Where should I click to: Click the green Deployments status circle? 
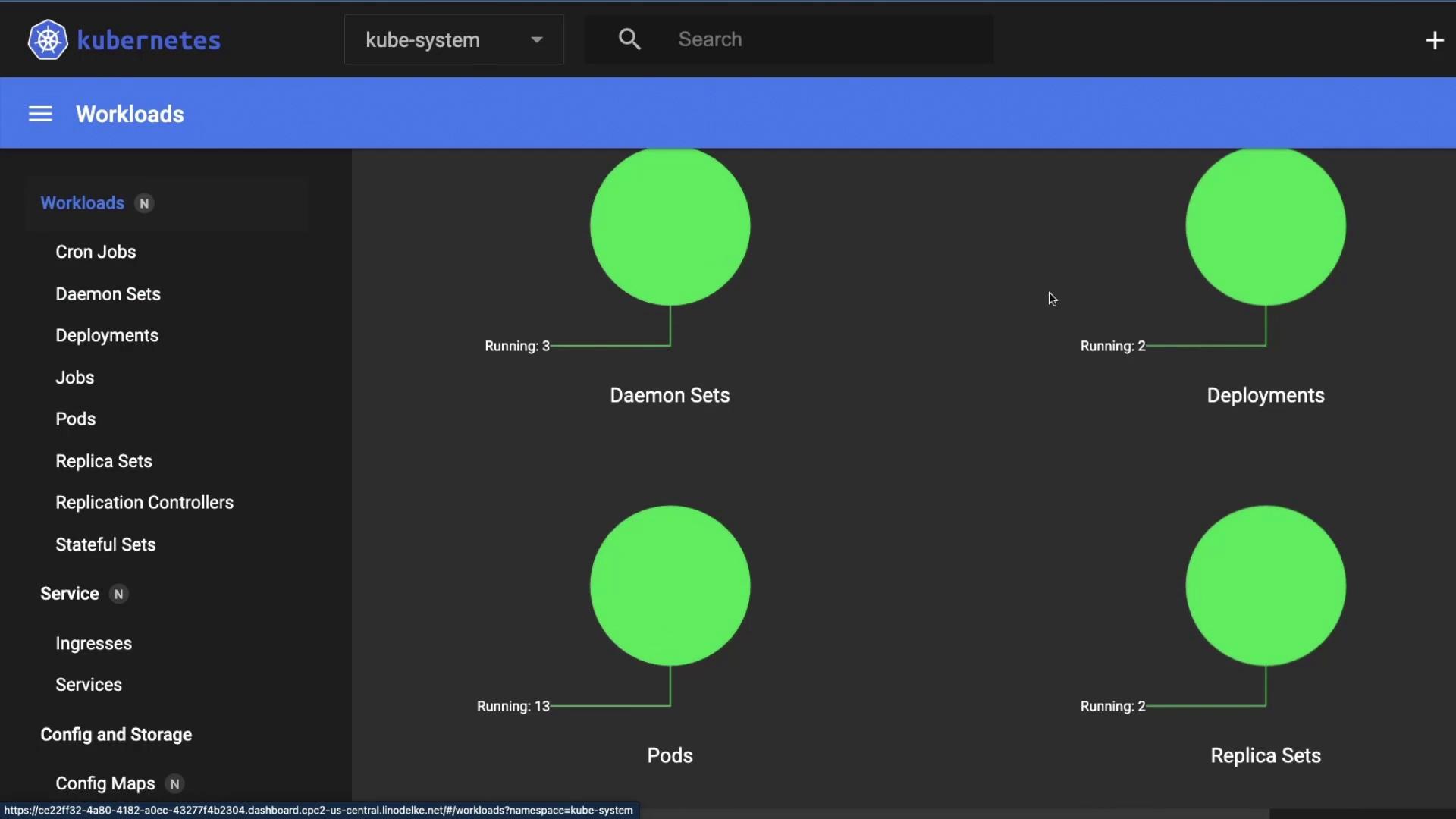click(x=1265, y=226)
